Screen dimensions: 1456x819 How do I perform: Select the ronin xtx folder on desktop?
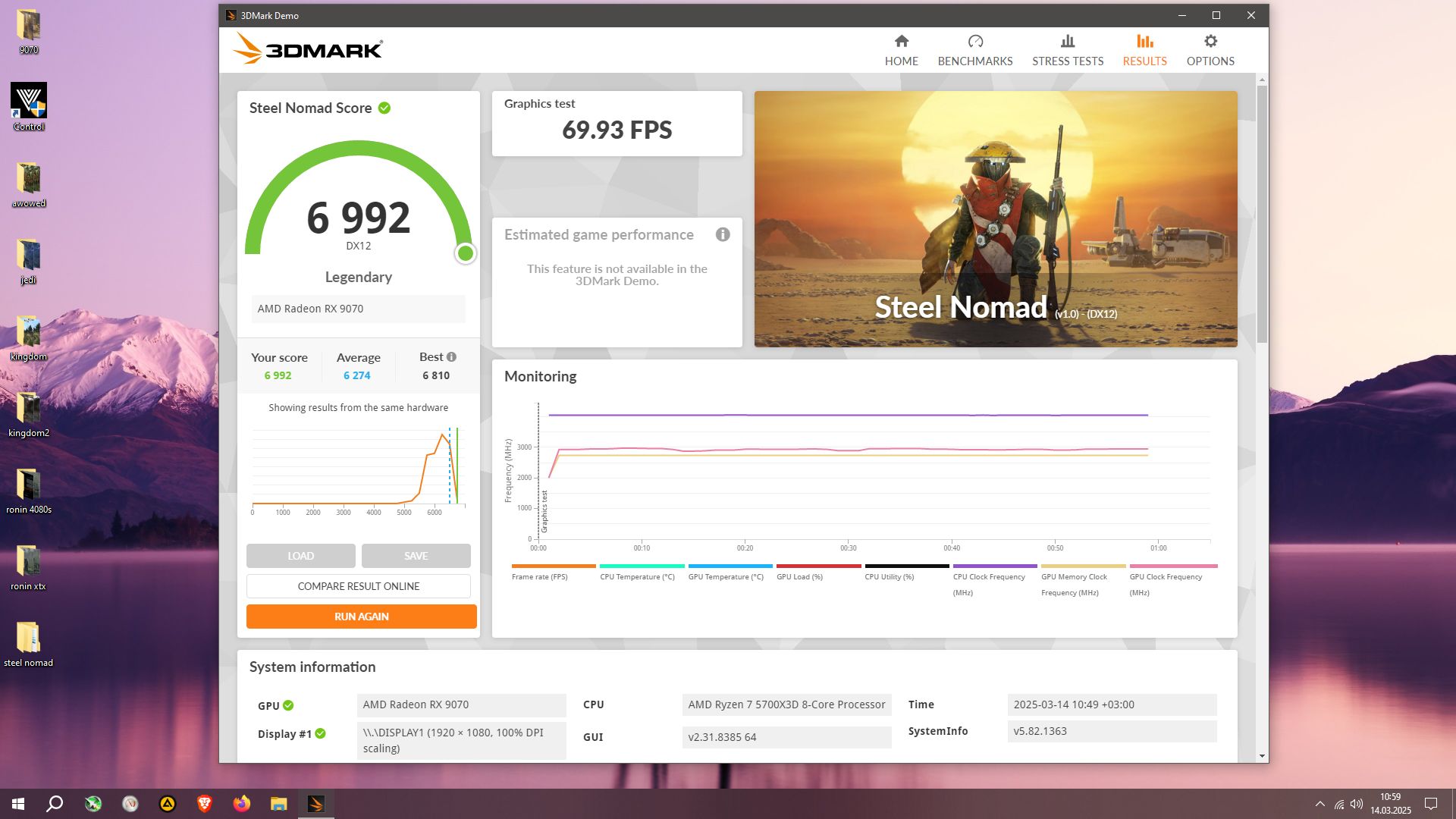29,568
